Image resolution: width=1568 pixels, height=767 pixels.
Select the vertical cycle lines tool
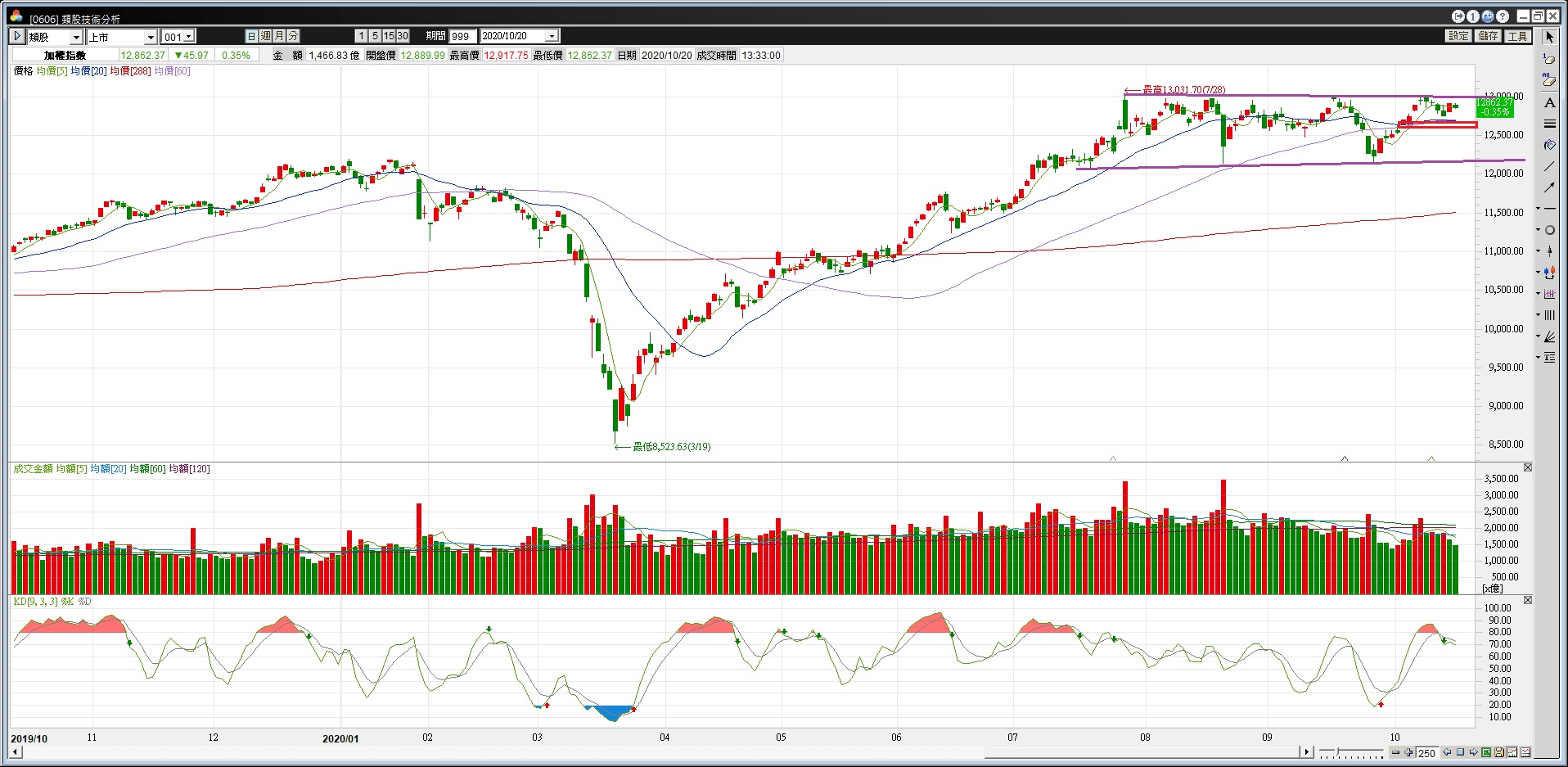1550,315
